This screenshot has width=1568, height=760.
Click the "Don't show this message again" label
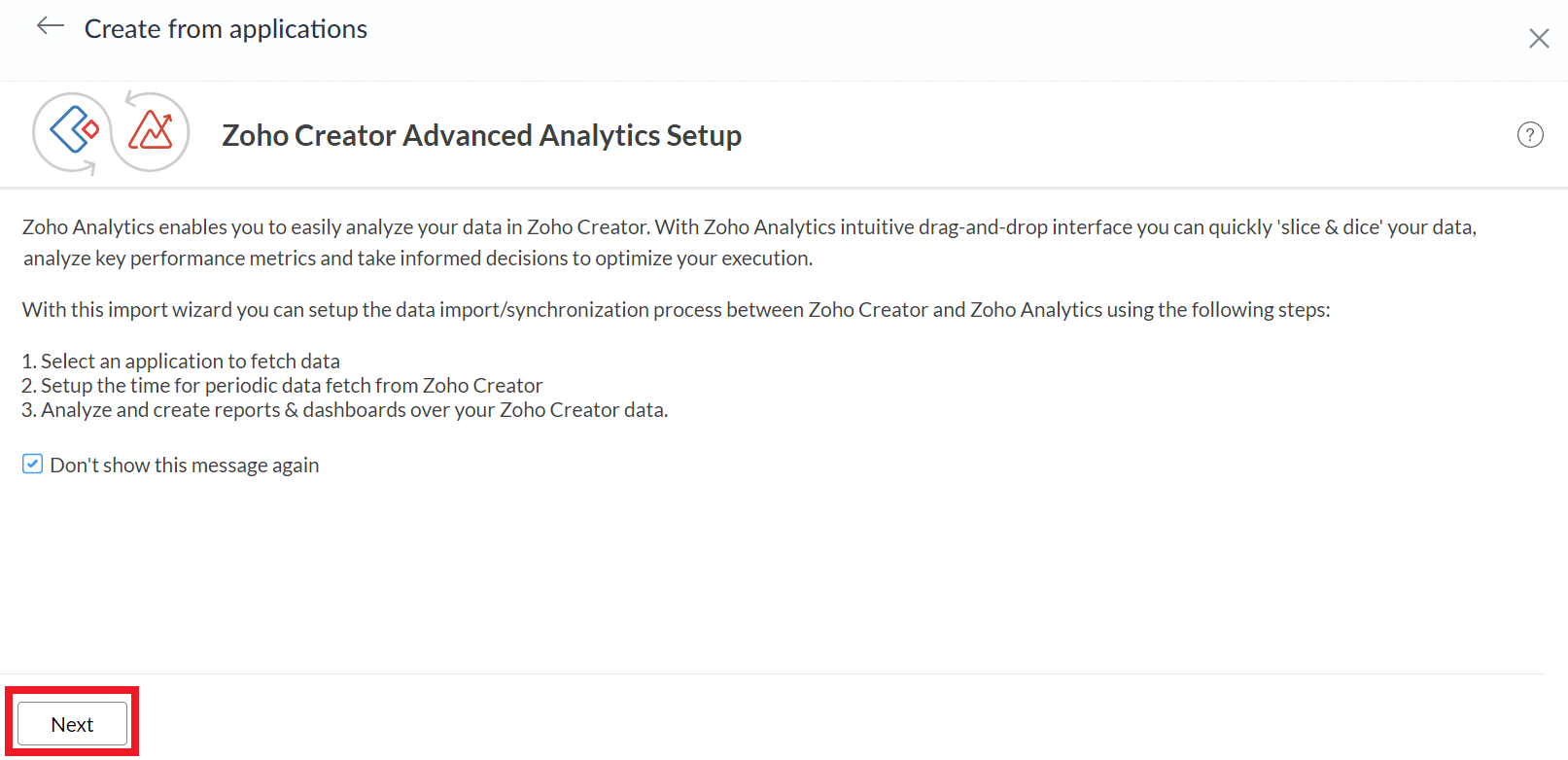coord(185,466)
